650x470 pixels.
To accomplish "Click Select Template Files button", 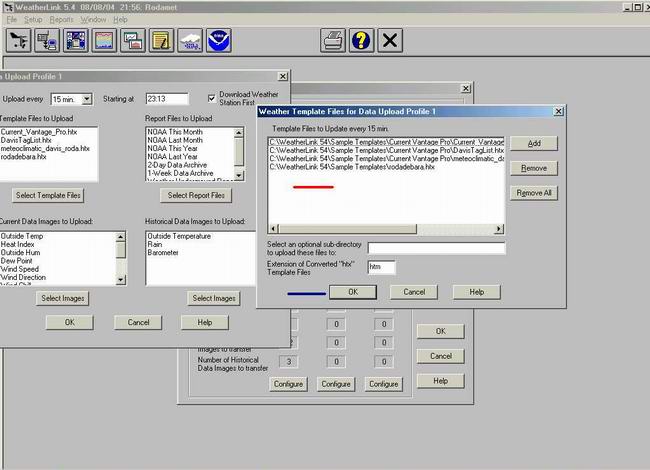I will [x=48, y=195].
